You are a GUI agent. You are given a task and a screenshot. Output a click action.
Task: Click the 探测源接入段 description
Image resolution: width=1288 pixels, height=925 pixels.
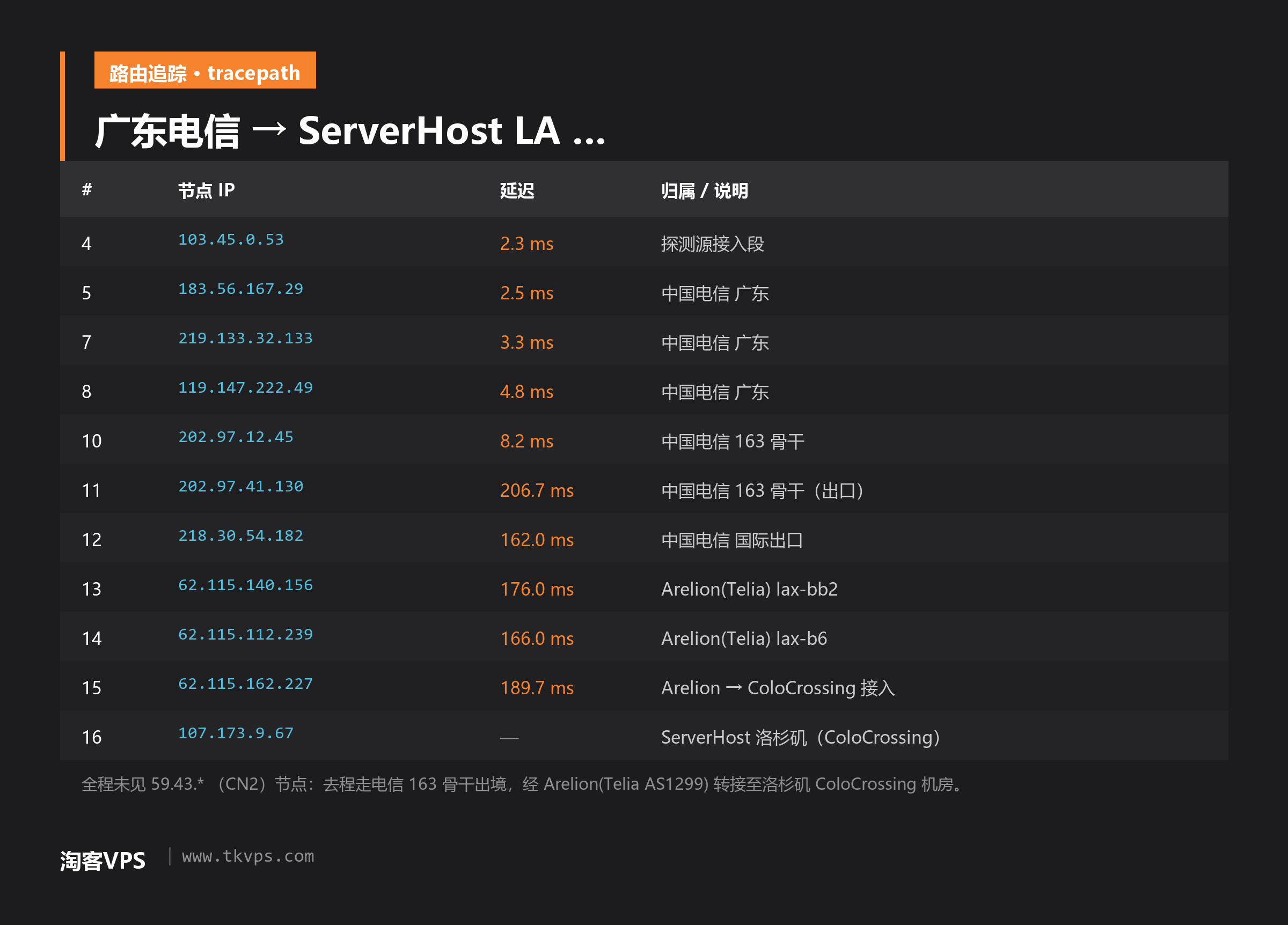(x=712, y=244)
